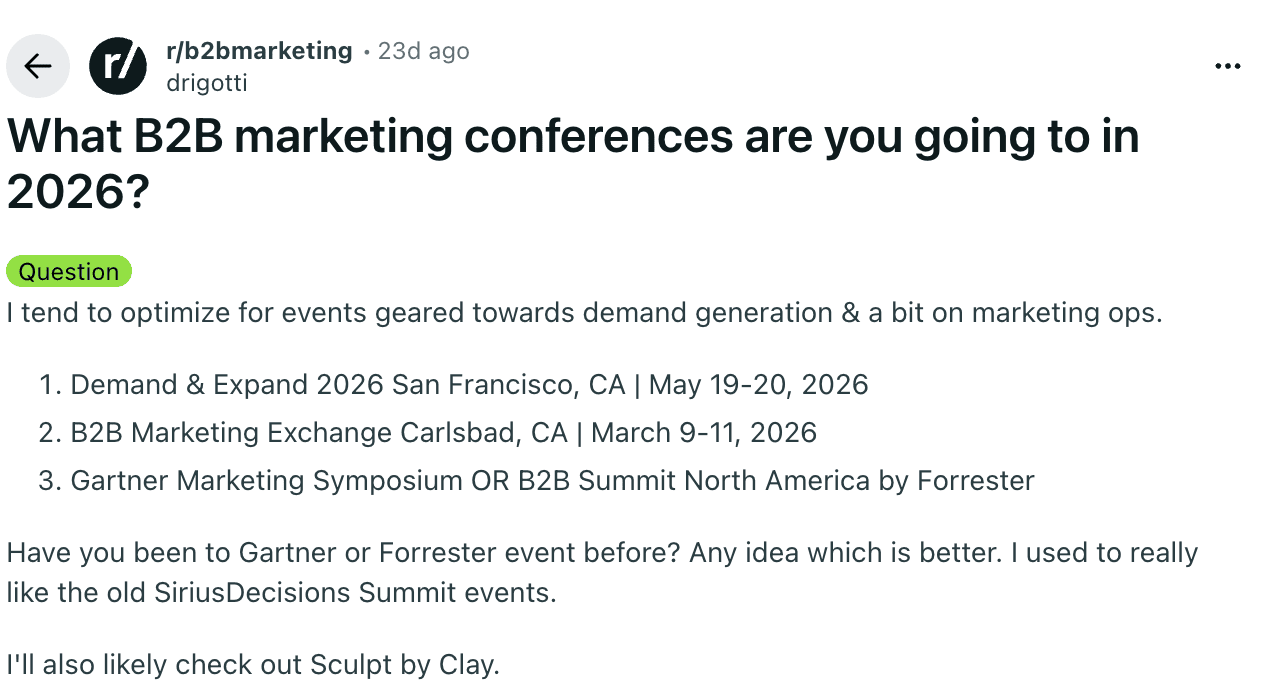The image size is (1262, 700).
Task: Click the left dot of the overflow icon
Action: pos(1217,66)
